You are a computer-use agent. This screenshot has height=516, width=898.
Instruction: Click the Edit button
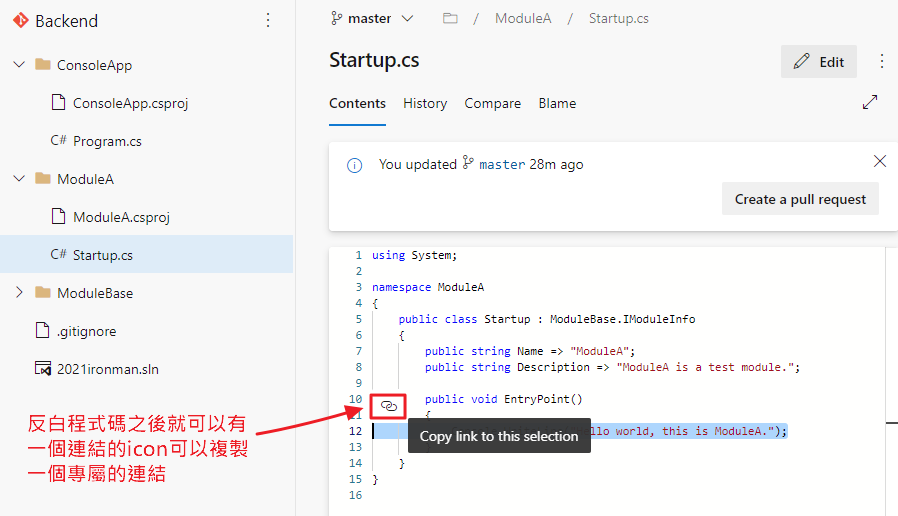click(x=818, y=62)
